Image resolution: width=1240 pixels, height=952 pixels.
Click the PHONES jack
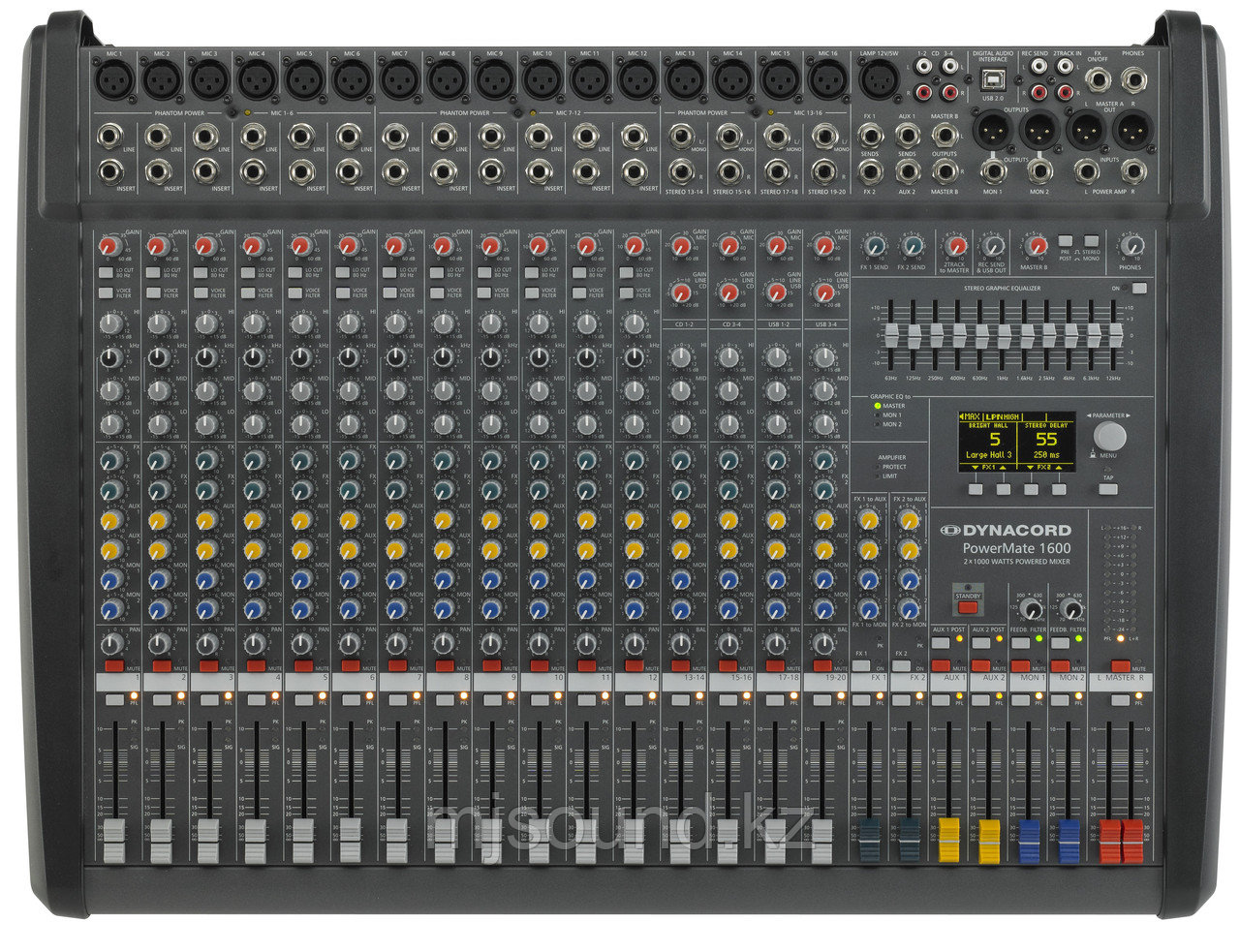pos(1131,78)
